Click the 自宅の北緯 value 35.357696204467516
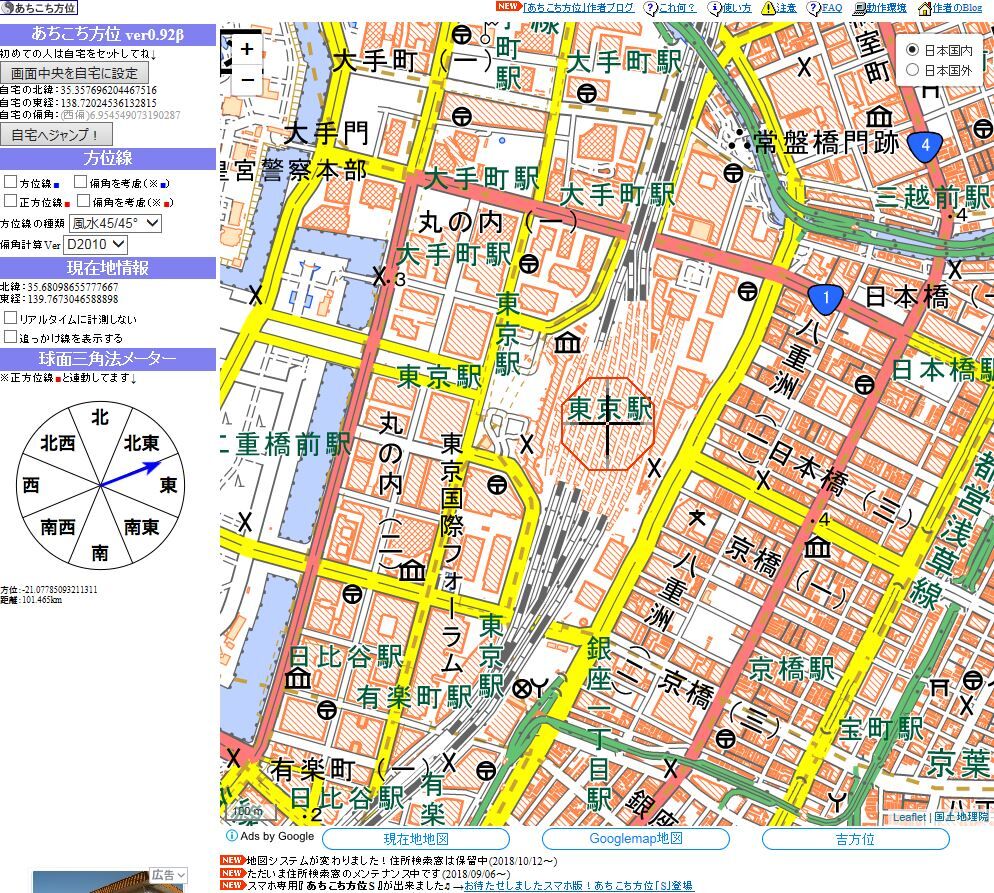 [108, 90]
